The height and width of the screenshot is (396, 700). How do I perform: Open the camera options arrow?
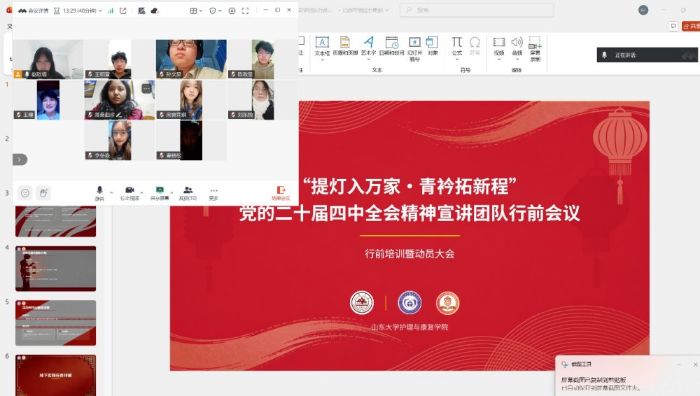coord(142,193)
